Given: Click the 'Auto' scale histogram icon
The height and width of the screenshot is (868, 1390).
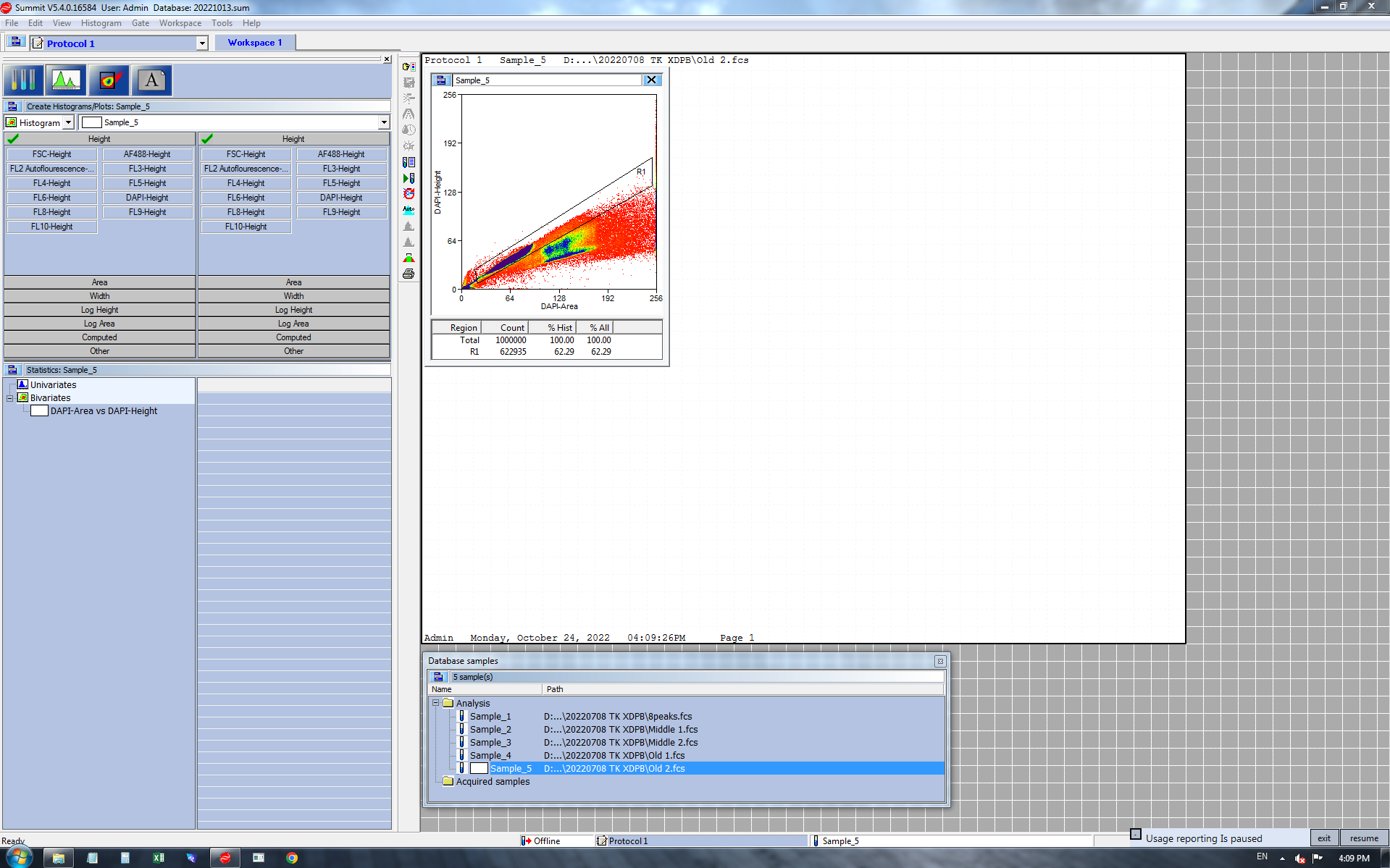Looking at the screenshot, I should click(x=409, y=210).
